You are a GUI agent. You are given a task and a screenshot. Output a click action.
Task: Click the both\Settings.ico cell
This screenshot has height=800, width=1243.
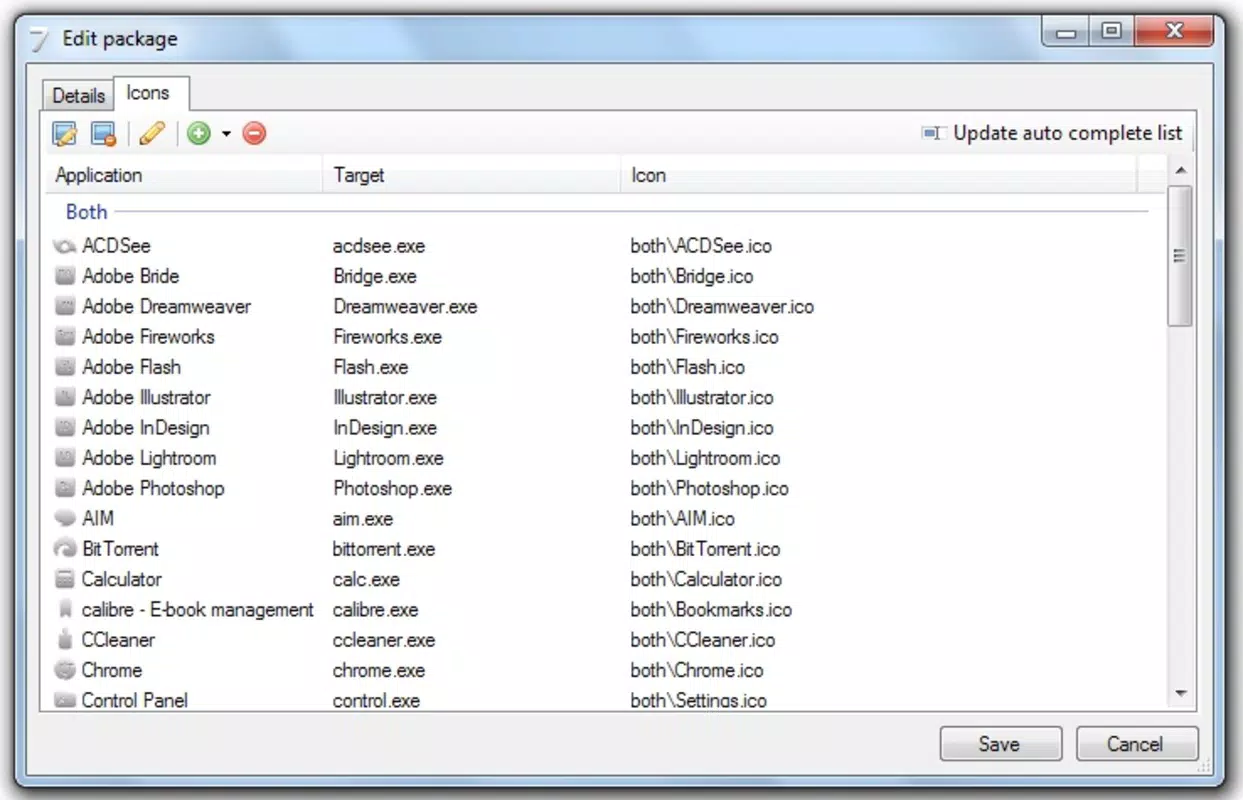click(698, 700)
